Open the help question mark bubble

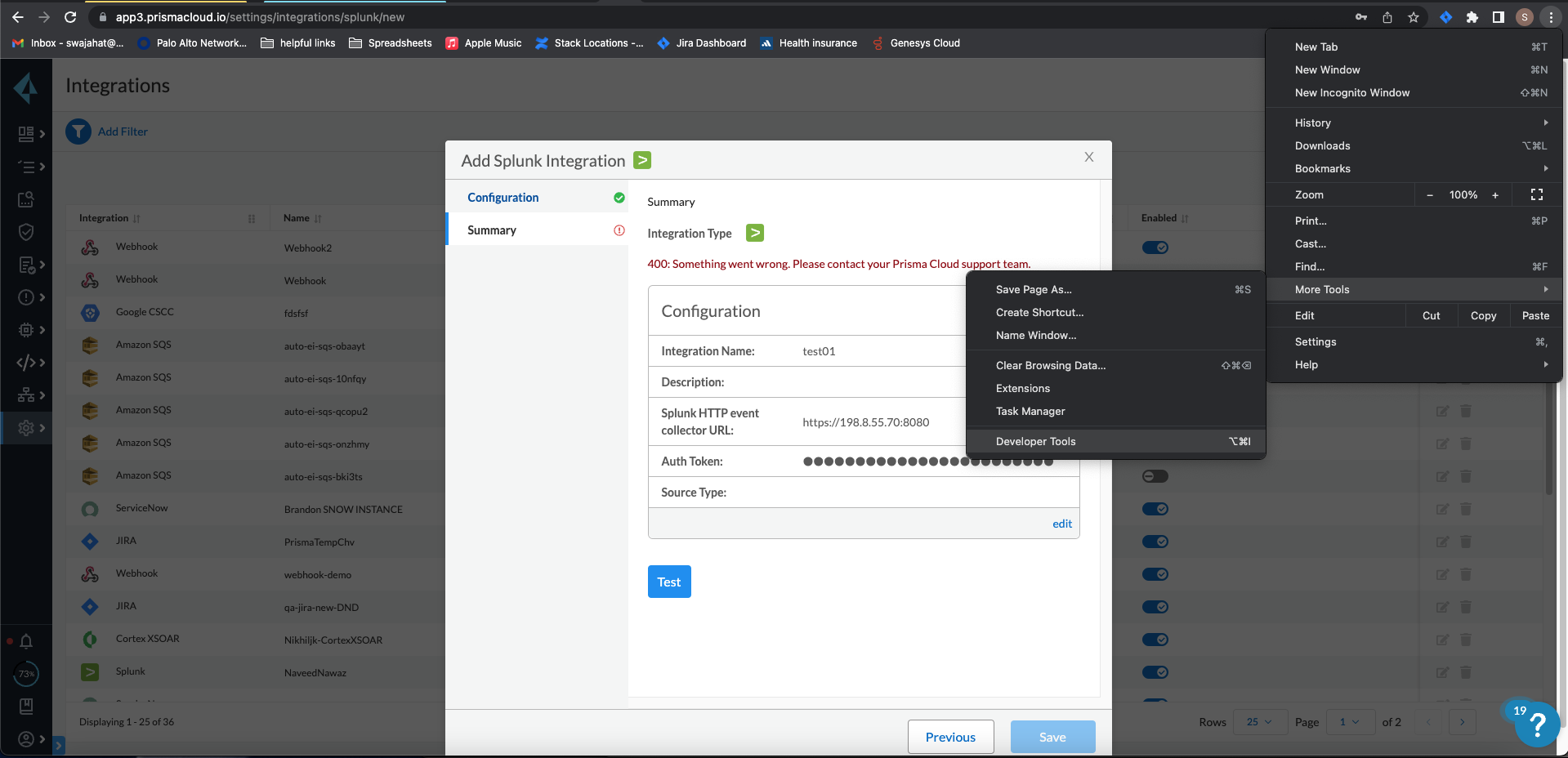(1536, 724)
